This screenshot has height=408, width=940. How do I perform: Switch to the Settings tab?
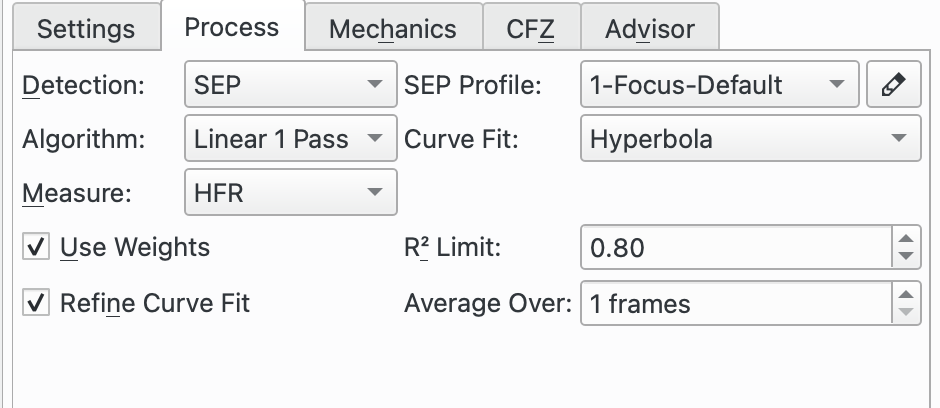pos(86,28)
